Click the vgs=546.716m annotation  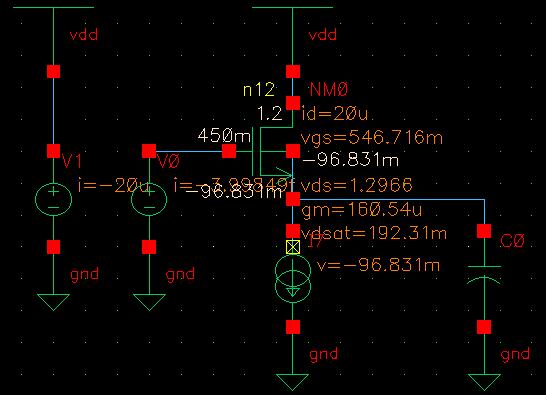point(372,138)
